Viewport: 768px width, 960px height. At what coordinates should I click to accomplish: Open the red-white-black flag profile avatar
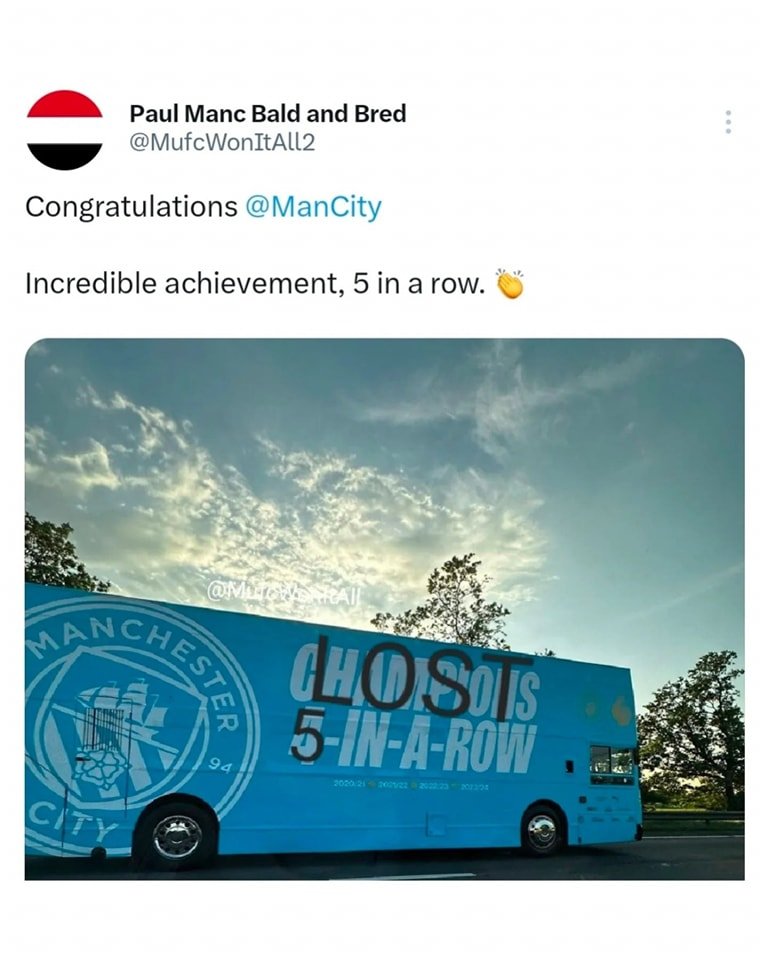(x=64, y=130)
